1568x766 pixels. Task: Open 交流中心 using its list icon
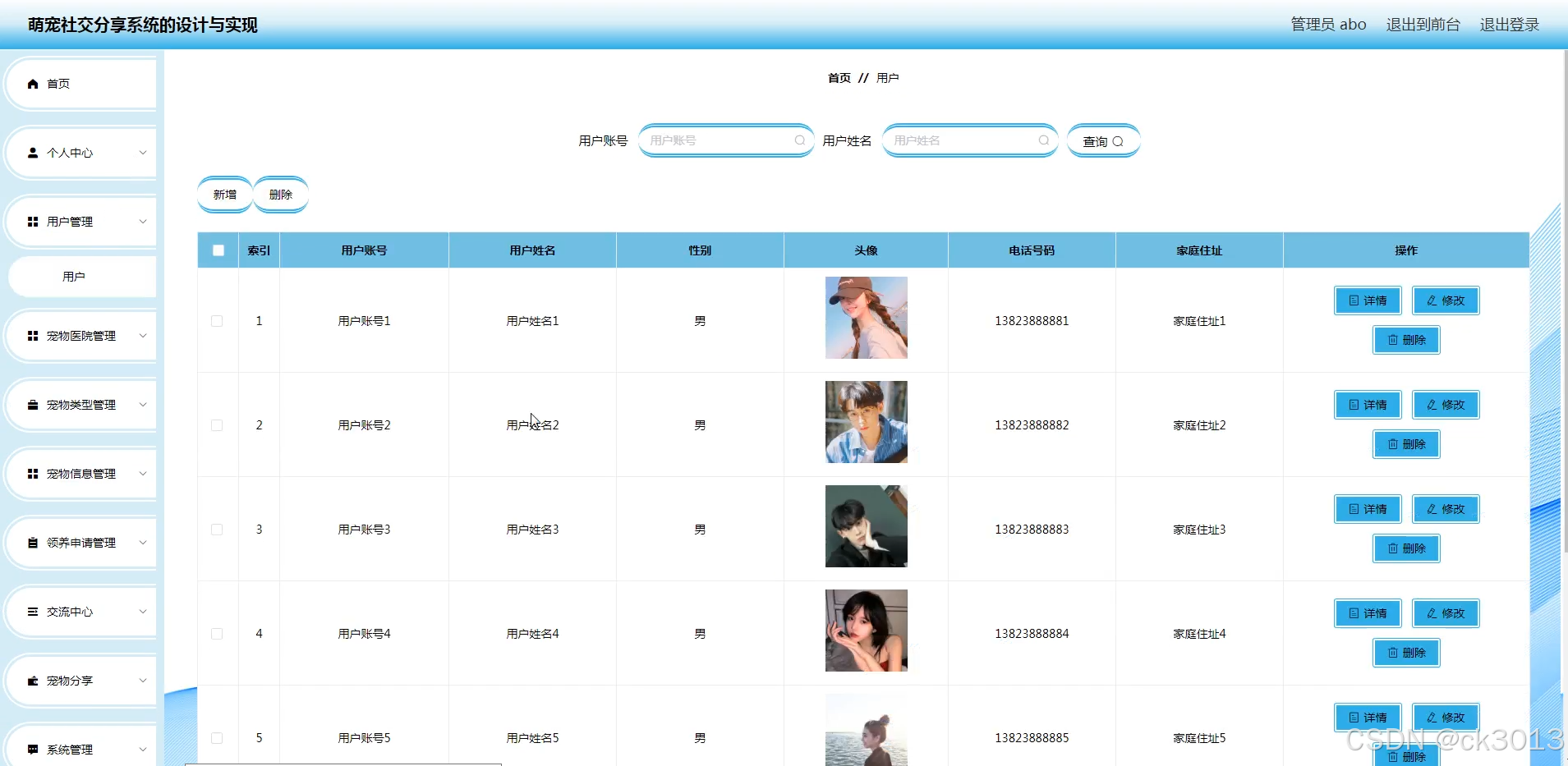(x=33, y=611)
